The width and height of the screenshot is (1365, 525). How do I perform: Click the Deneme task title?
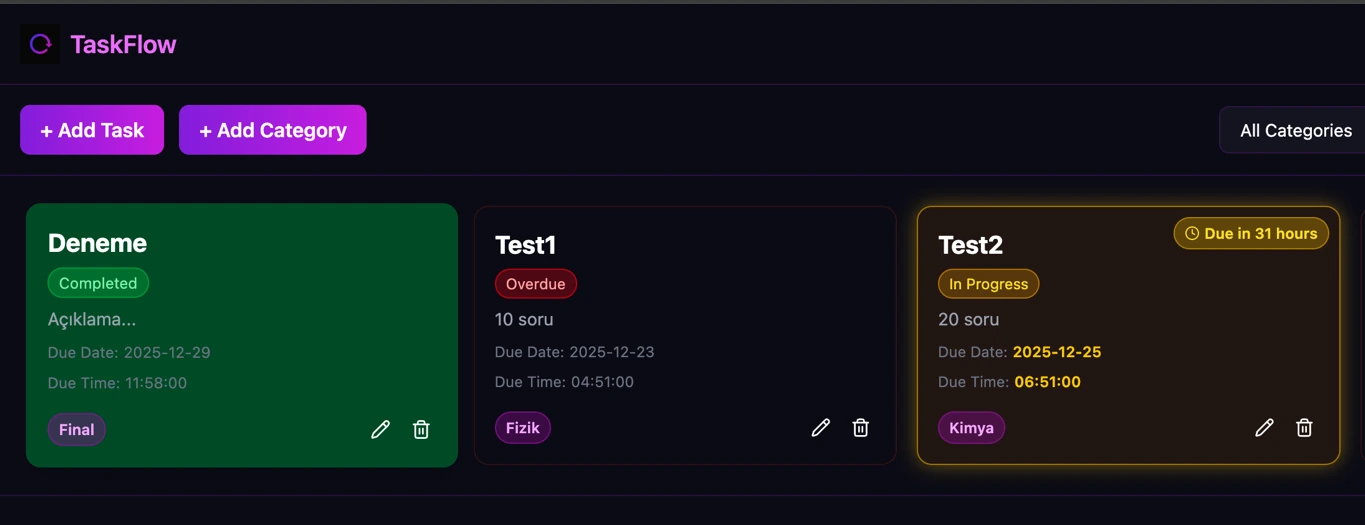coord(97,243)
